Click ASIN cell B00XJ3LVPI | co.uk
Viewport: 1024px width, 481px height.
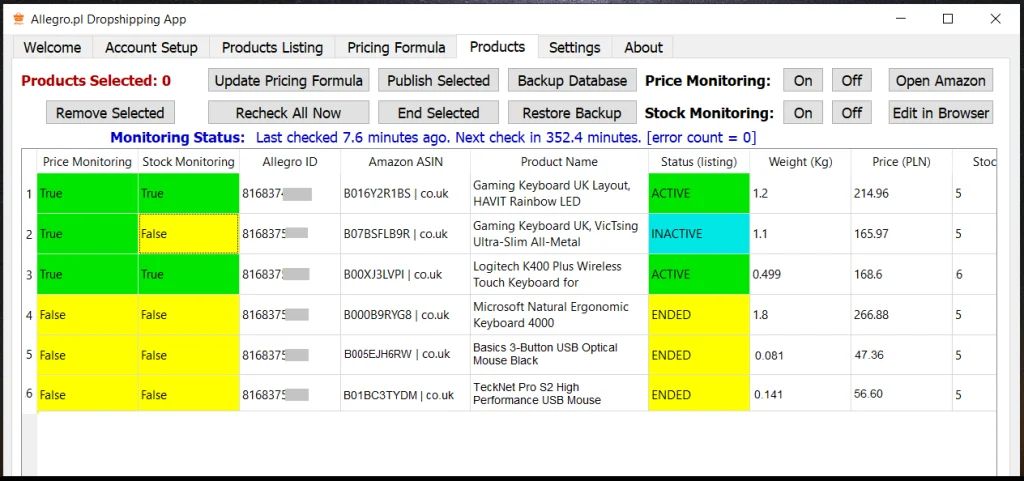pos(406,274)
